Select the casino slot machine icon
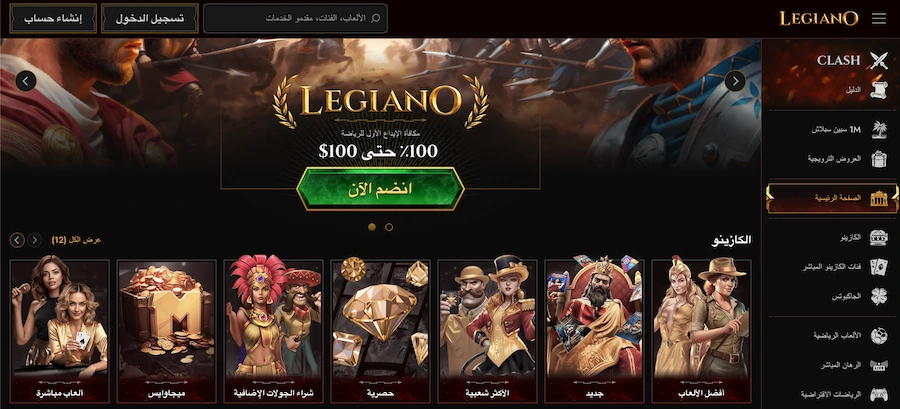Image resolution: width=900 pixels, height=409 pixels. pyautogui.click(x=878, y=237)
